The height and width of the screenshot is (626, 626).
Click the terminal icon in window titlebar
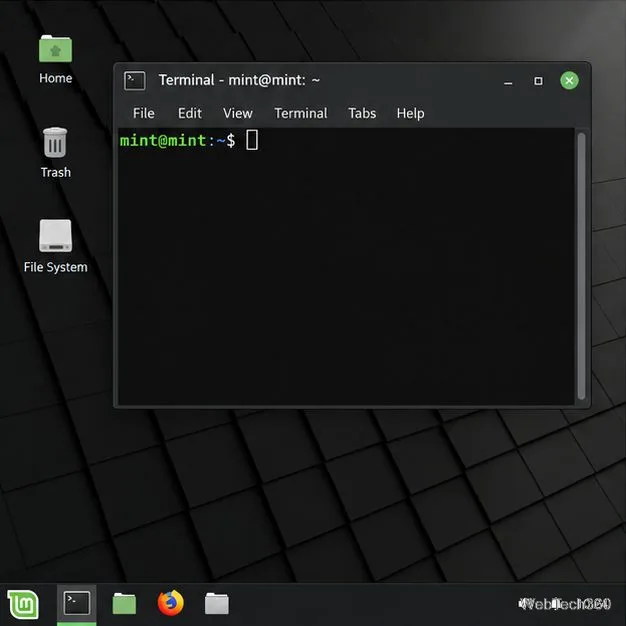(x=135, y=81)
